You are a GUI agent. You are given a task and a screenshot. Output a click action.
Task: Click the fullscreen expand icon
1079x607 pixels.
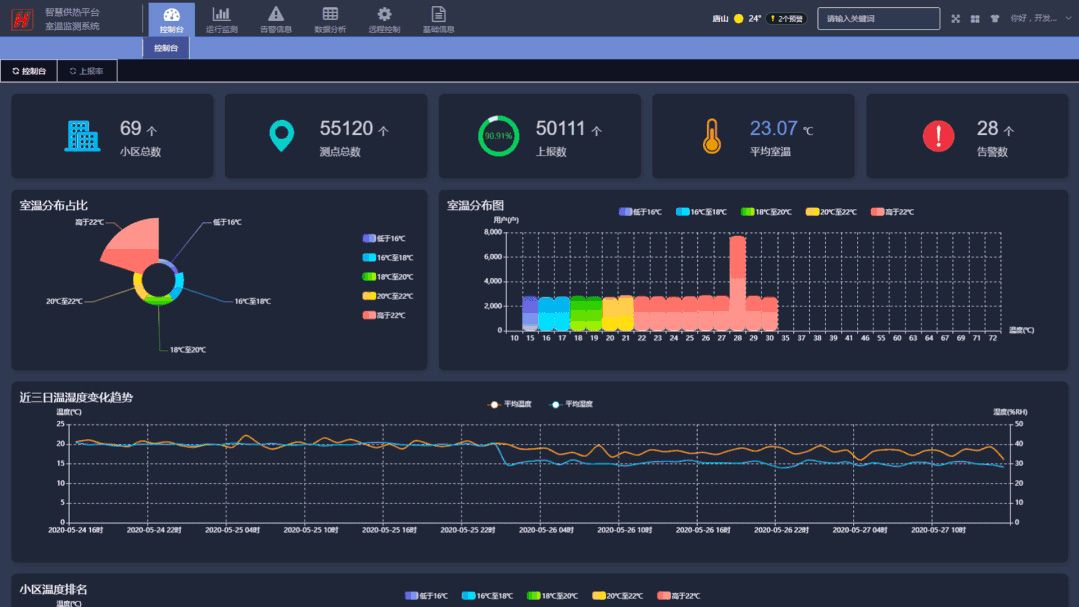pos(955,18)
